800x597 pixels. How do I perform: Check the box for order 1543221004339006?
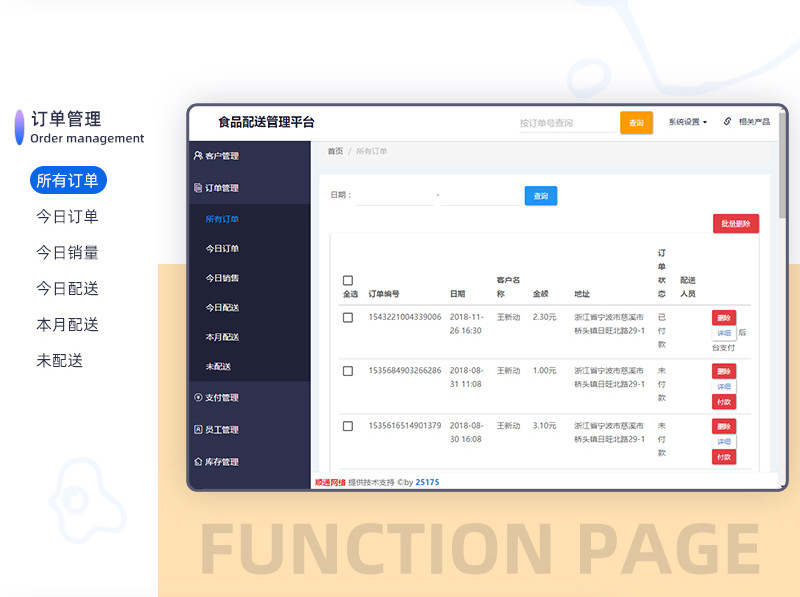348,317
